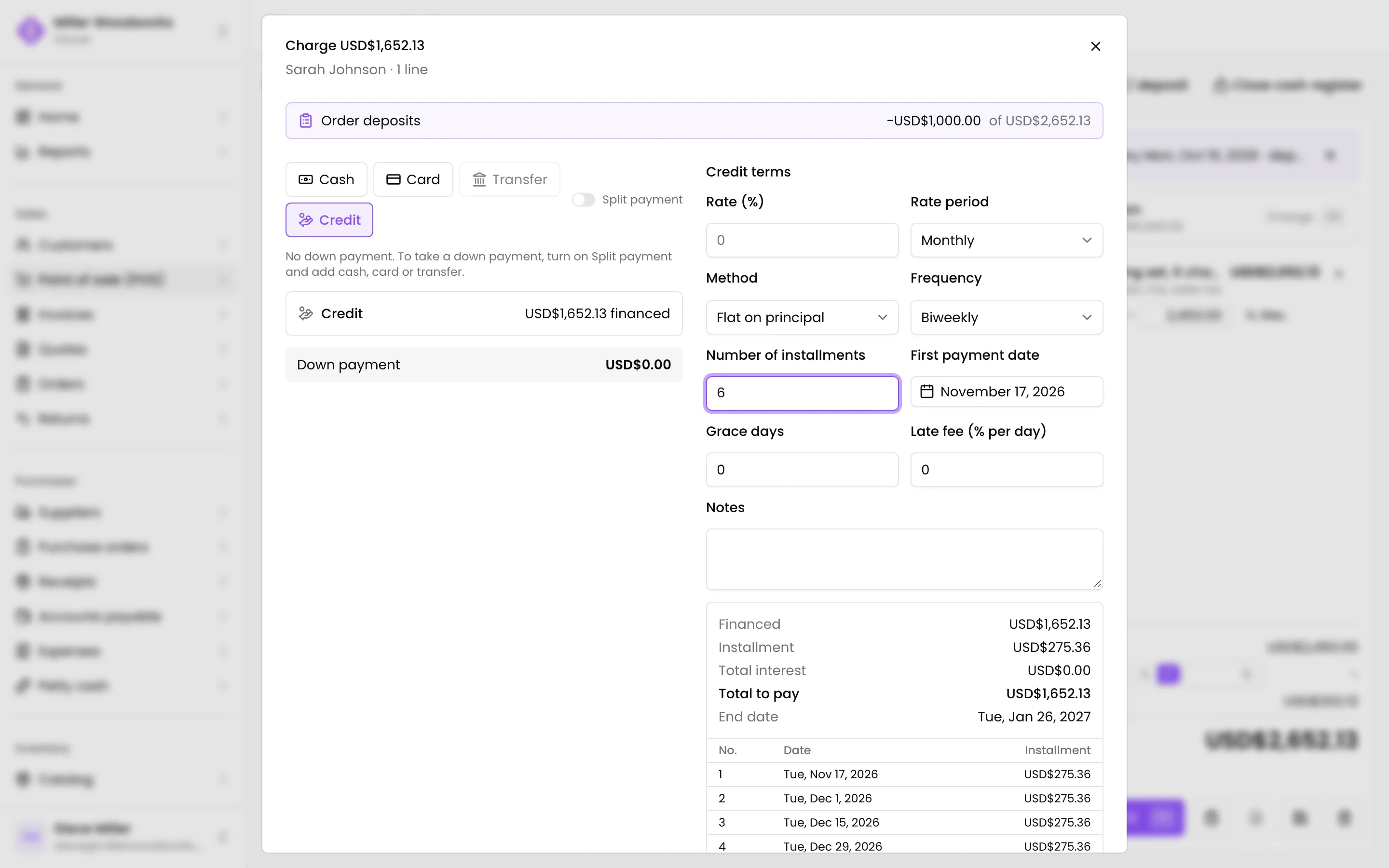Screen dimensions: 1389x868
Task: Click End date 'Tue, Jan 26, 2027'
Action: (1034, 717)
